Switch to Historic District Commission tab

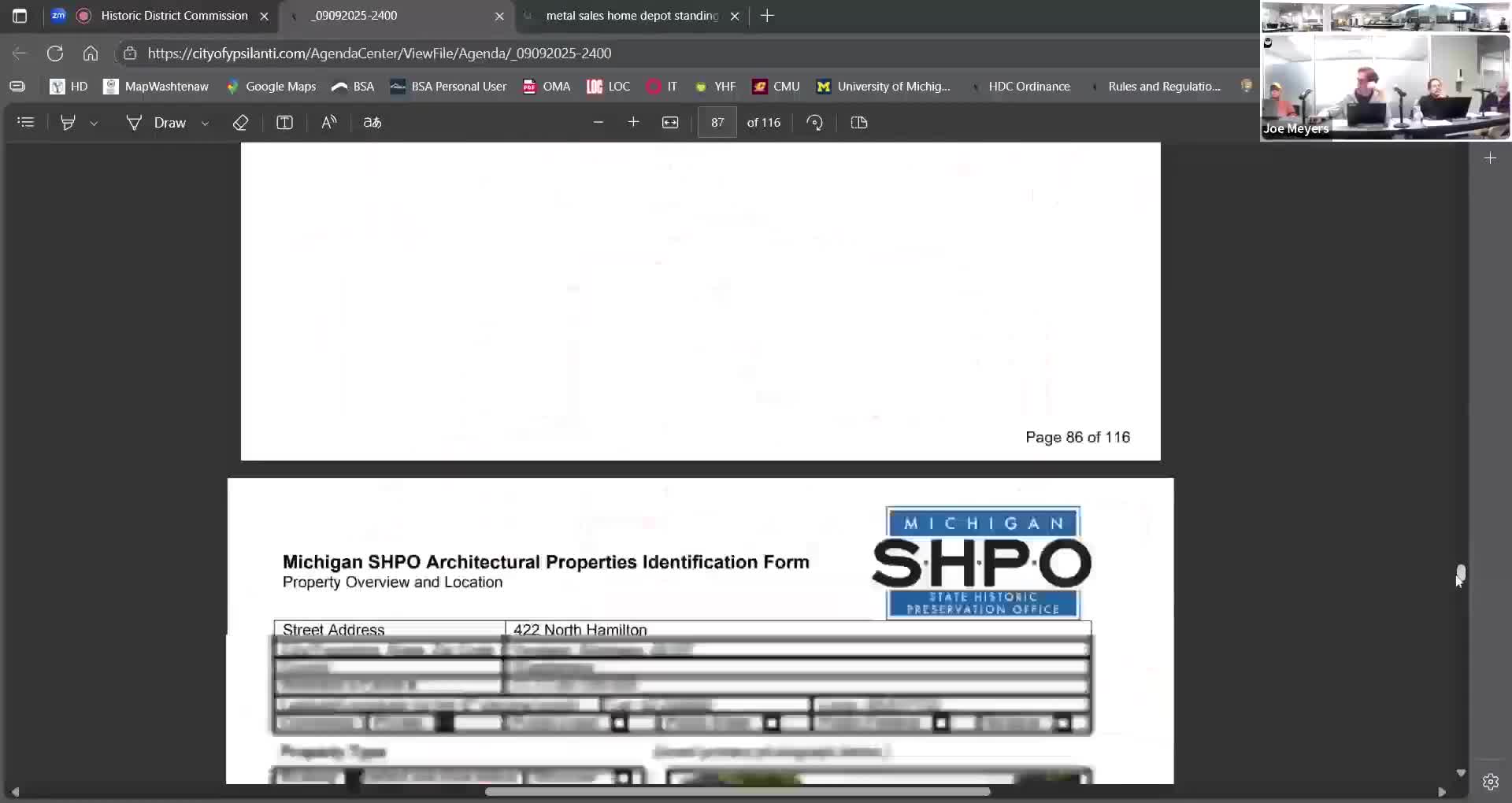(x=173, y=16)
